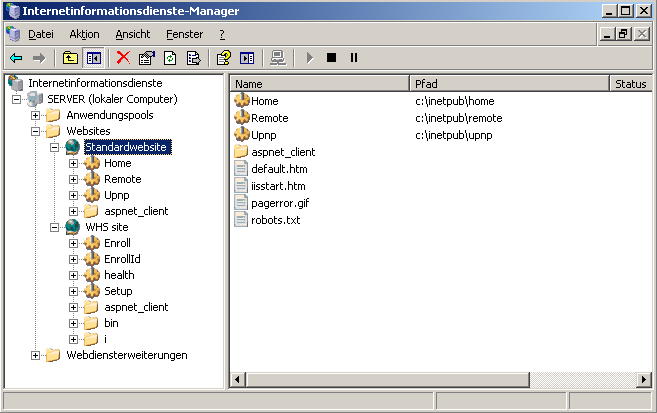Select the iisstart.htm file in list
This screenshot has width=657, height=413.
(278, 186)
